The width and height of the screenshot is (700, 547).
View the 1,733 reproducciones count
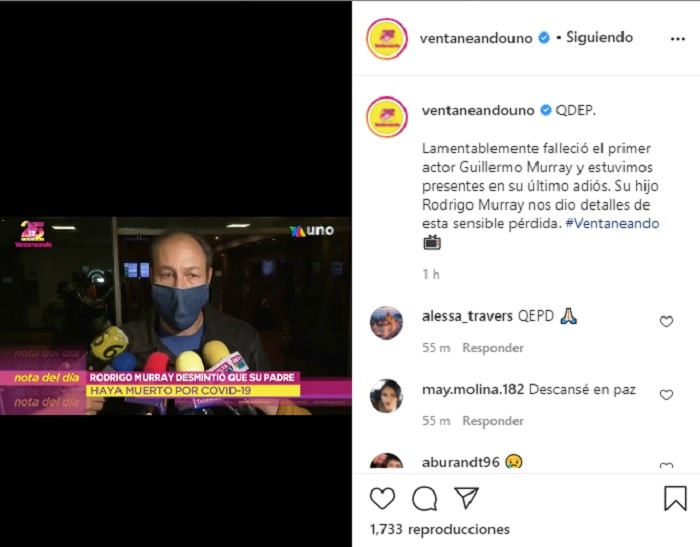click(x=440, y=529)
